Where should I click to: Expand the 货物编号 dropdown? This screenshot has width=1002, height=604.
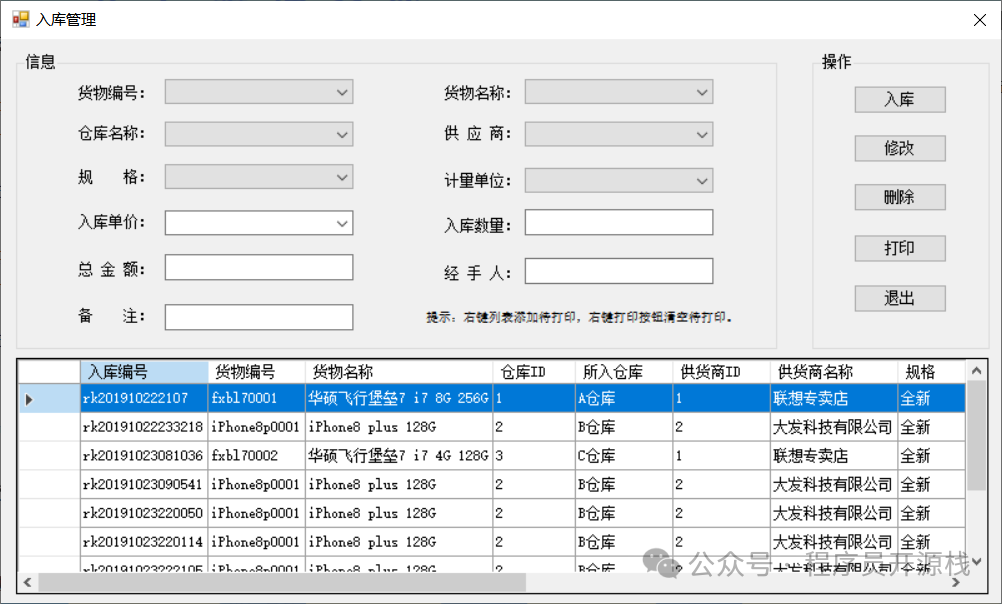click(343, 93)
